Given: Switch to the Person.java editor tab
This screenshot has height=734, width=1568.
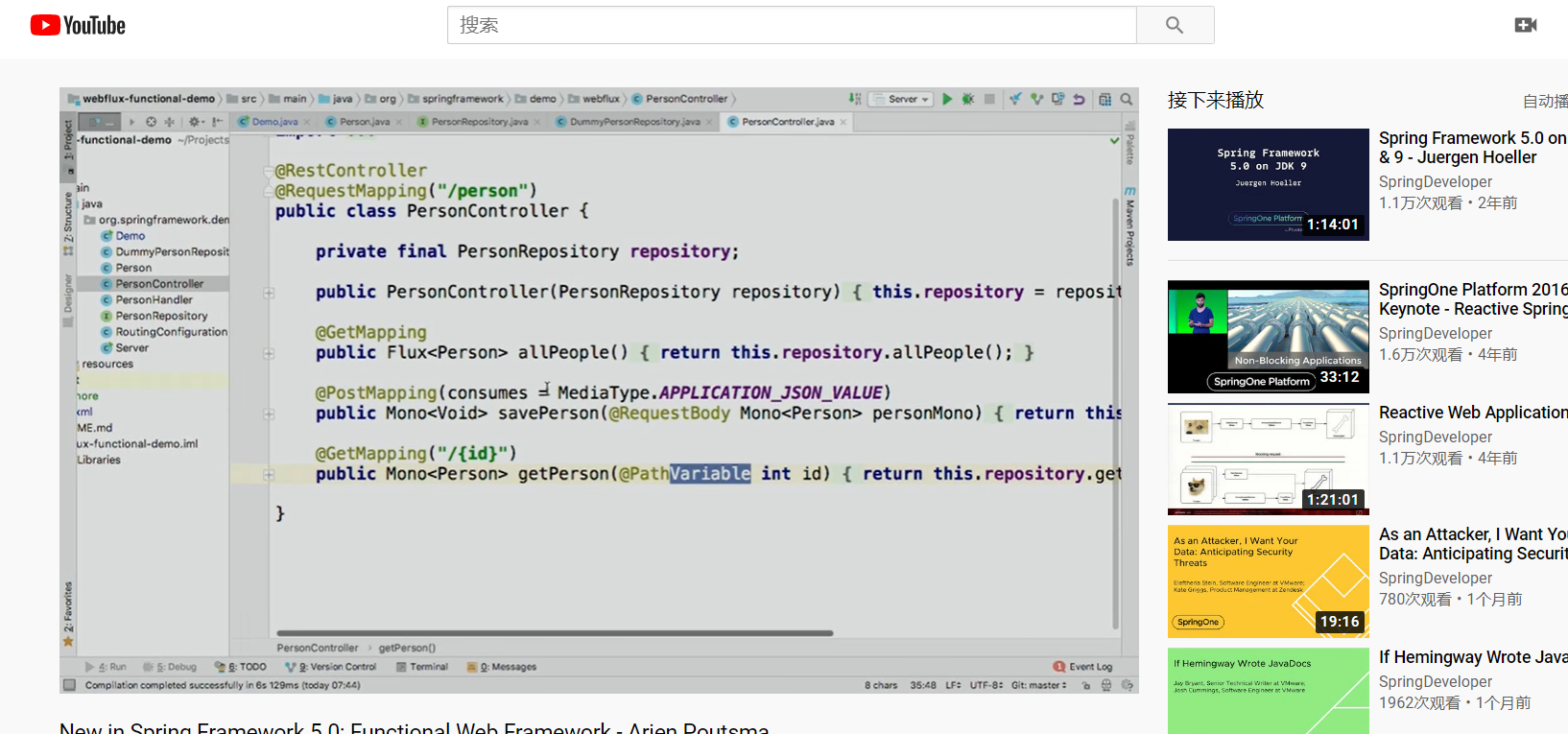Looking at the screenshot, I should (x=365, y=122).
